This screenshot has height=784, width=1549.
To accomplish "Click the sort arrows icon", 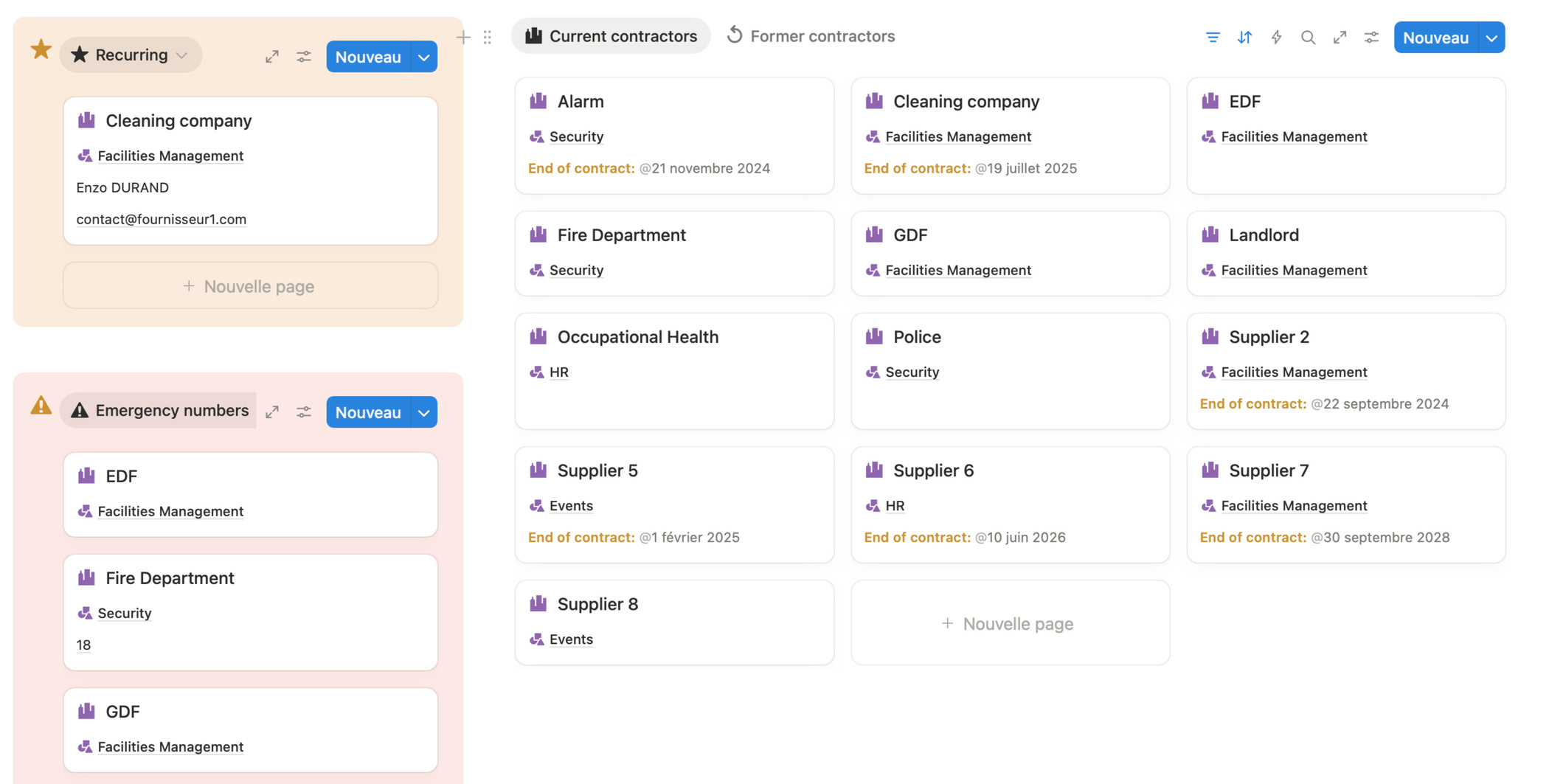I will [1244, 37].
